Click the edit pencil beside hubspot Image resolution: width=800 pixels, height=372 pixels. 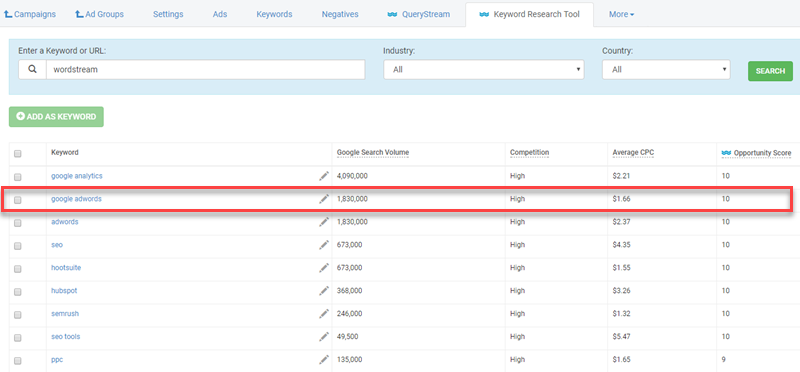(x=324, y=291)
